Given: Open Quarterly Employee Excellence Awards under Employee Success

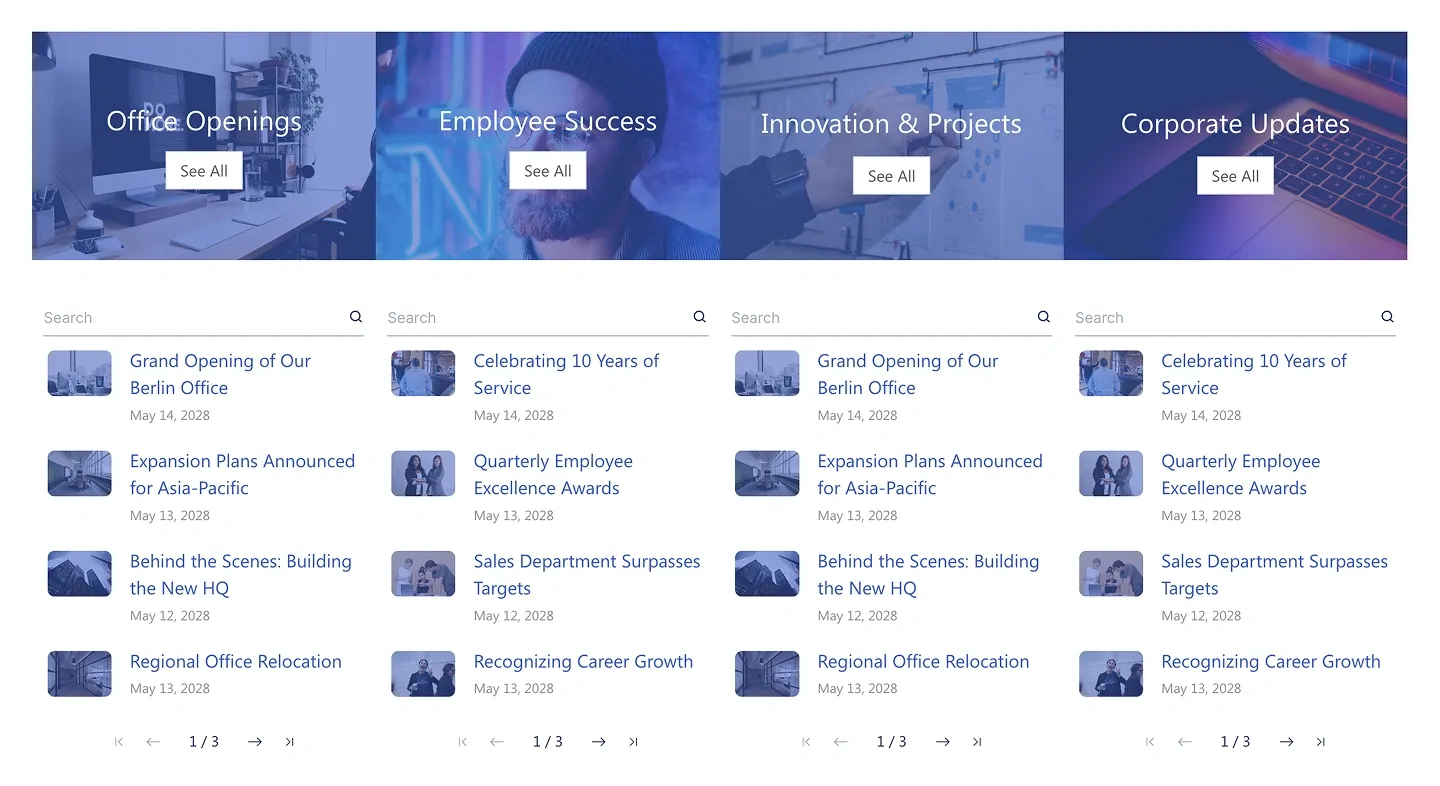Looking at the screenshot, I should coord(553,474).
